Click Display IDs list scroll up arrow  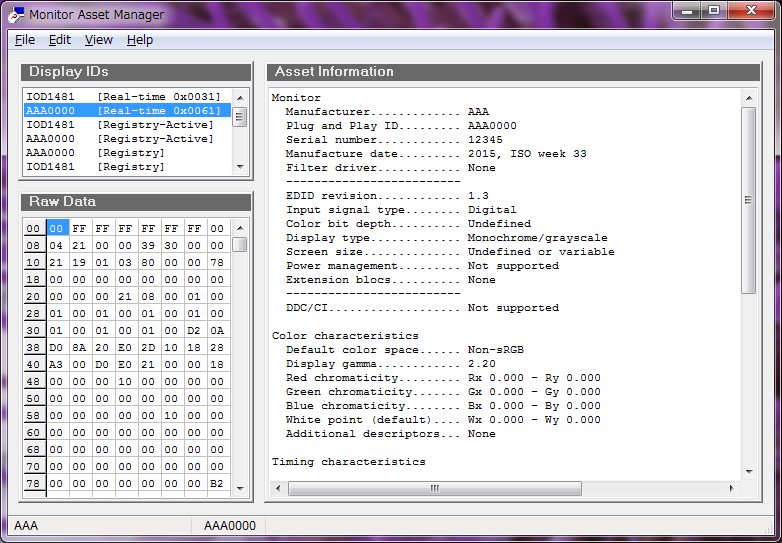[240, 98]
